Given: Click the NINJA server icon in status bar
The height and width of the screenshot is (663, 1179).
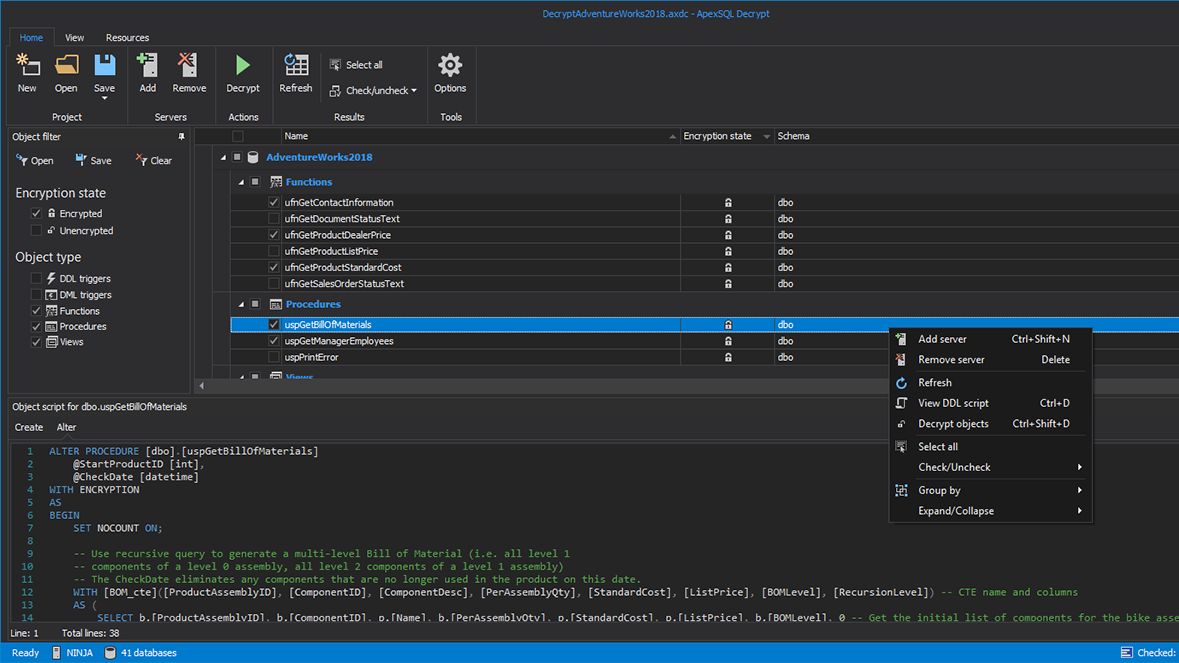Looking at the screenshot, I should click(x=56, y=652).
